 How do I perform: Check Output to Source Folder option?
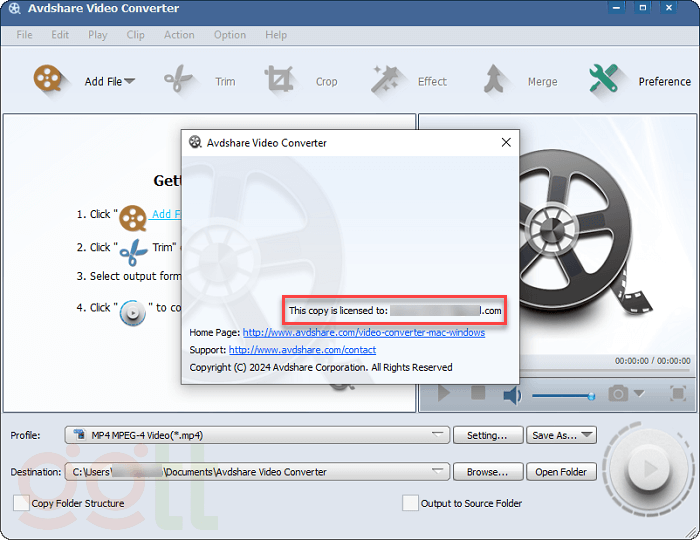coord(410,503)
